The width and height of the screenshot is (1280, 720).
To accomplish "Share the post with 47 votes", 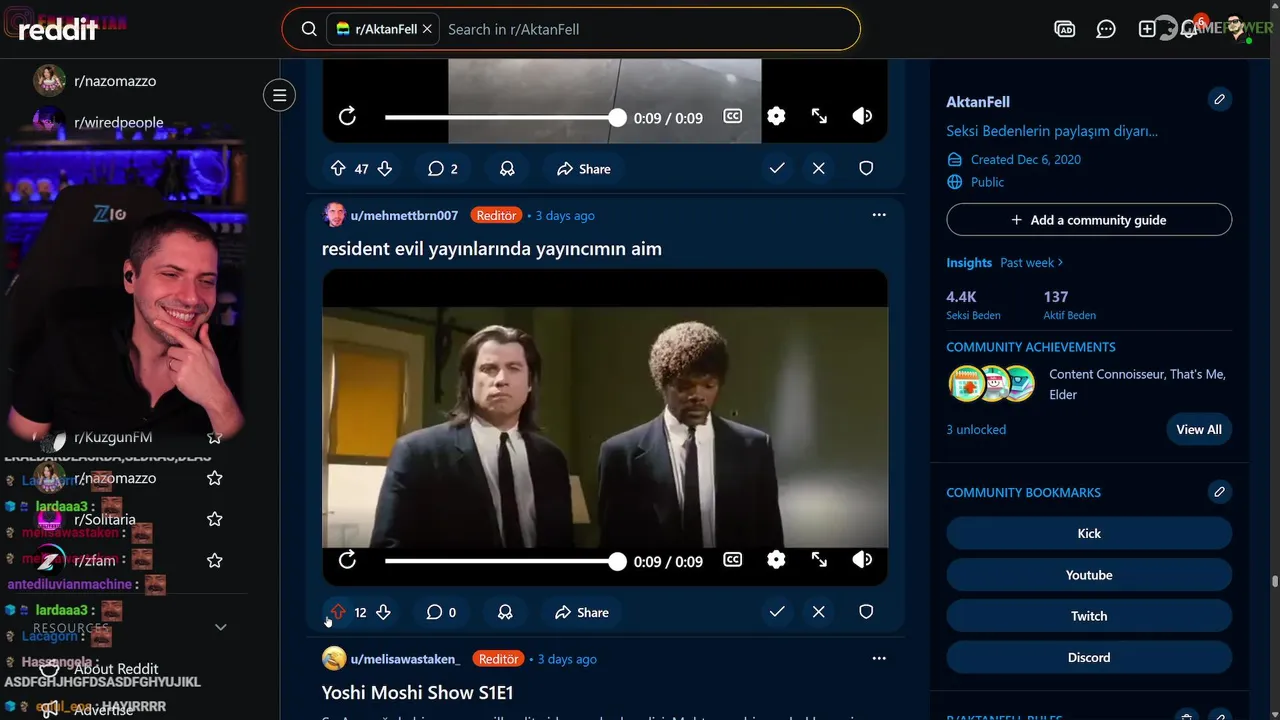I will coord(584,169).
